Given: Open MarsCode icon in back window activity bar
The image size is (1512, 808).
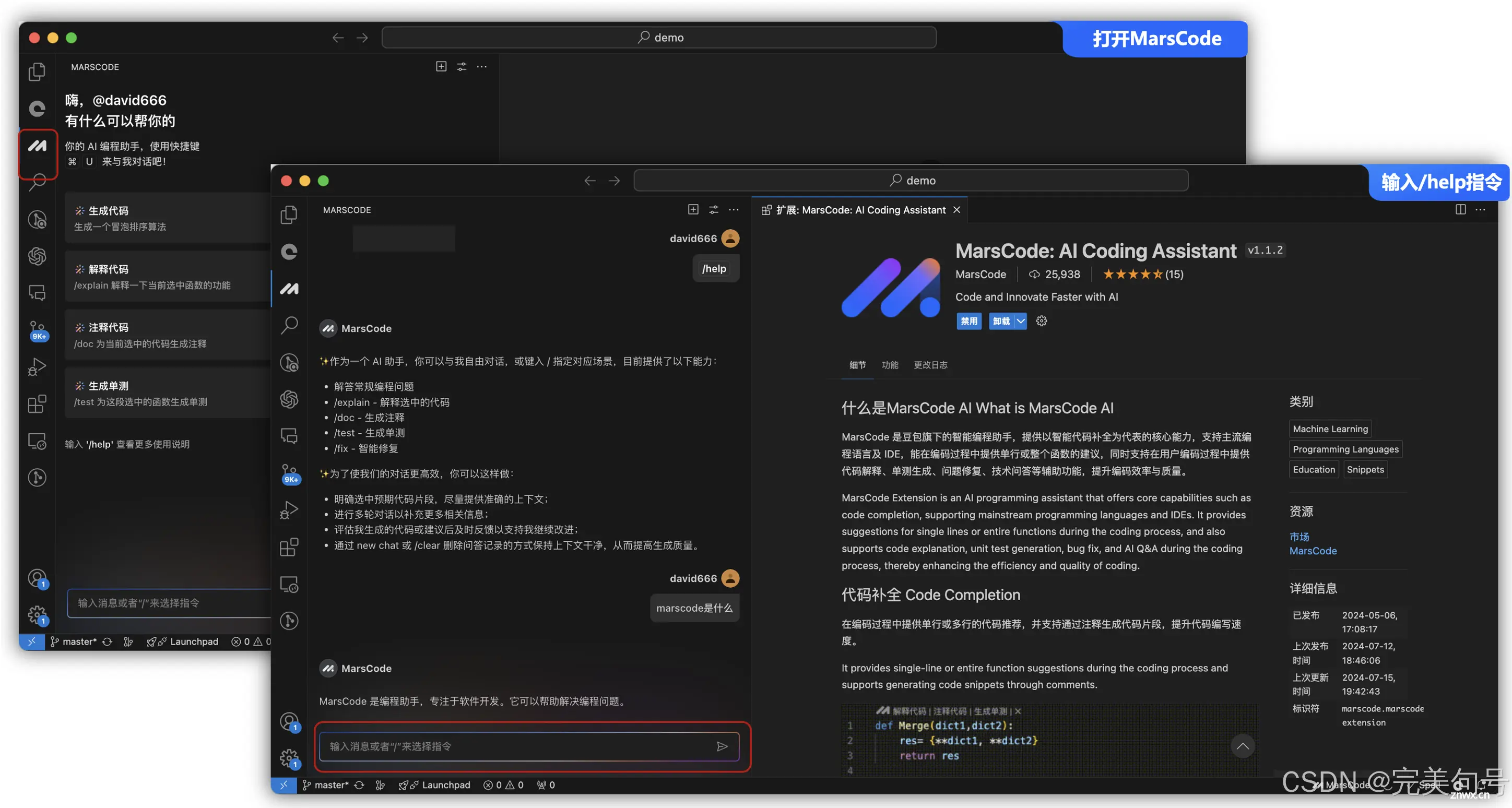Looking at the screenshot, I should click(38, 146).
